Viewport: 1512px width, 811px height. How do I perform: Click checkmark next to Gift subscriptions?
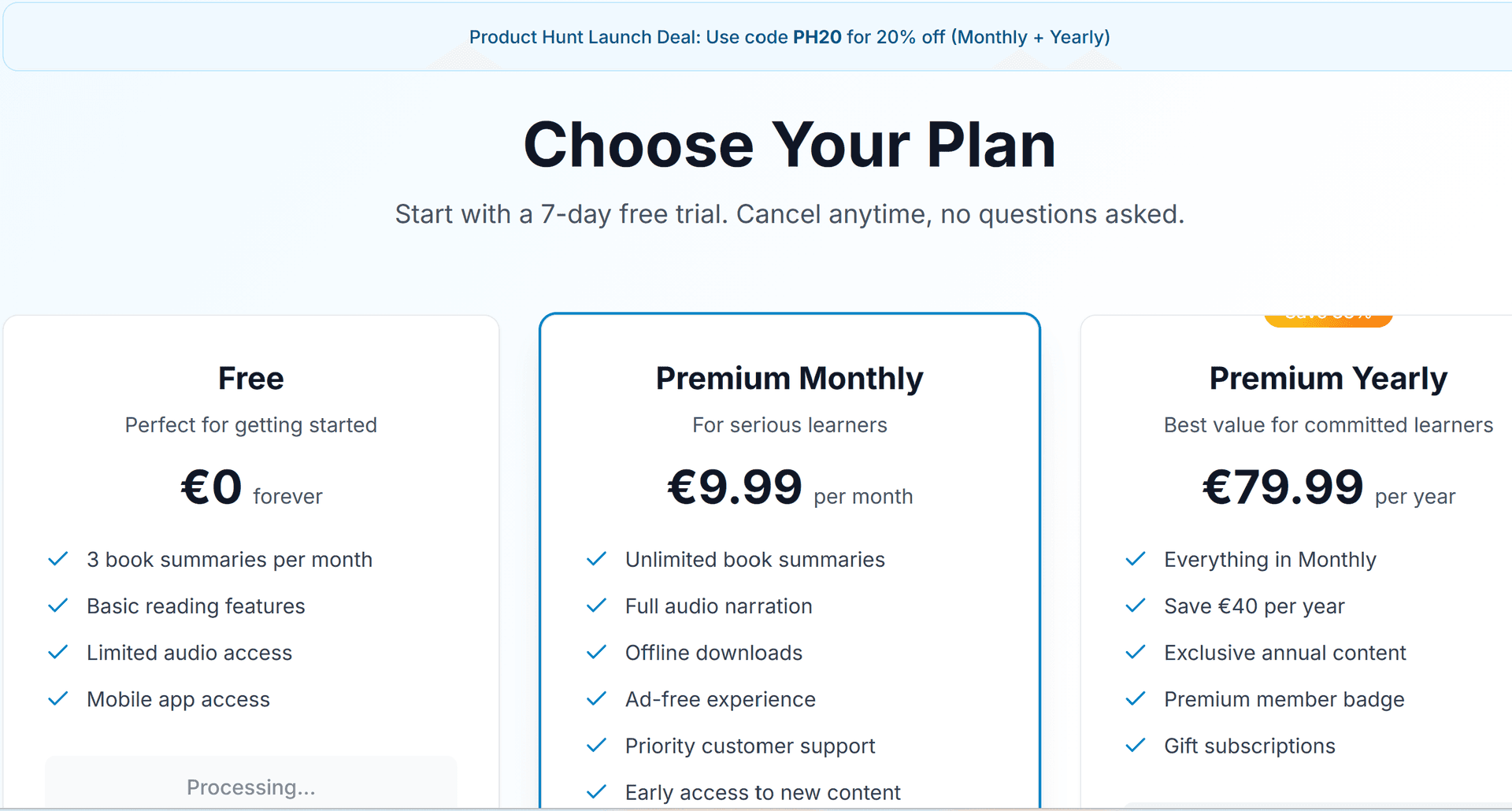1136,745
